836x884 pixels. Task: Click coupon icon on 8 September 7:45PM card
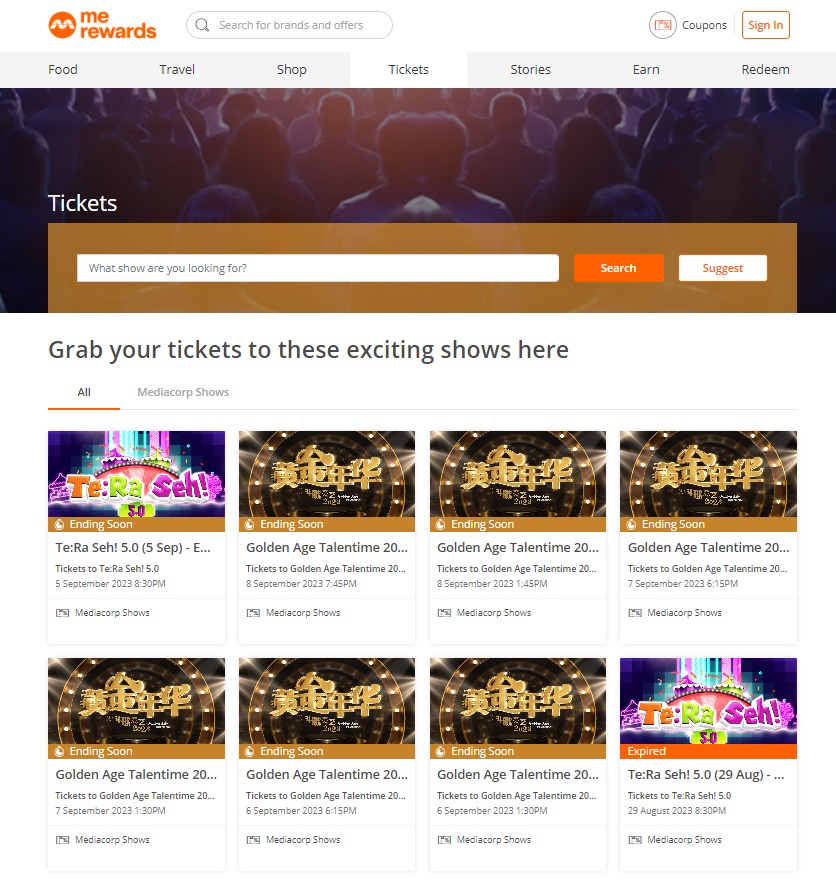pos(253,613)
